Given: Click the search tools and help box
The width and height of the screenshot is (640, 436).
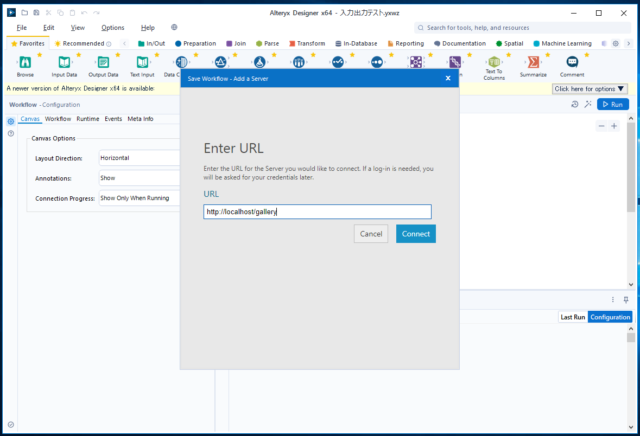Looking at the screenshot, I should coord(522,28).
